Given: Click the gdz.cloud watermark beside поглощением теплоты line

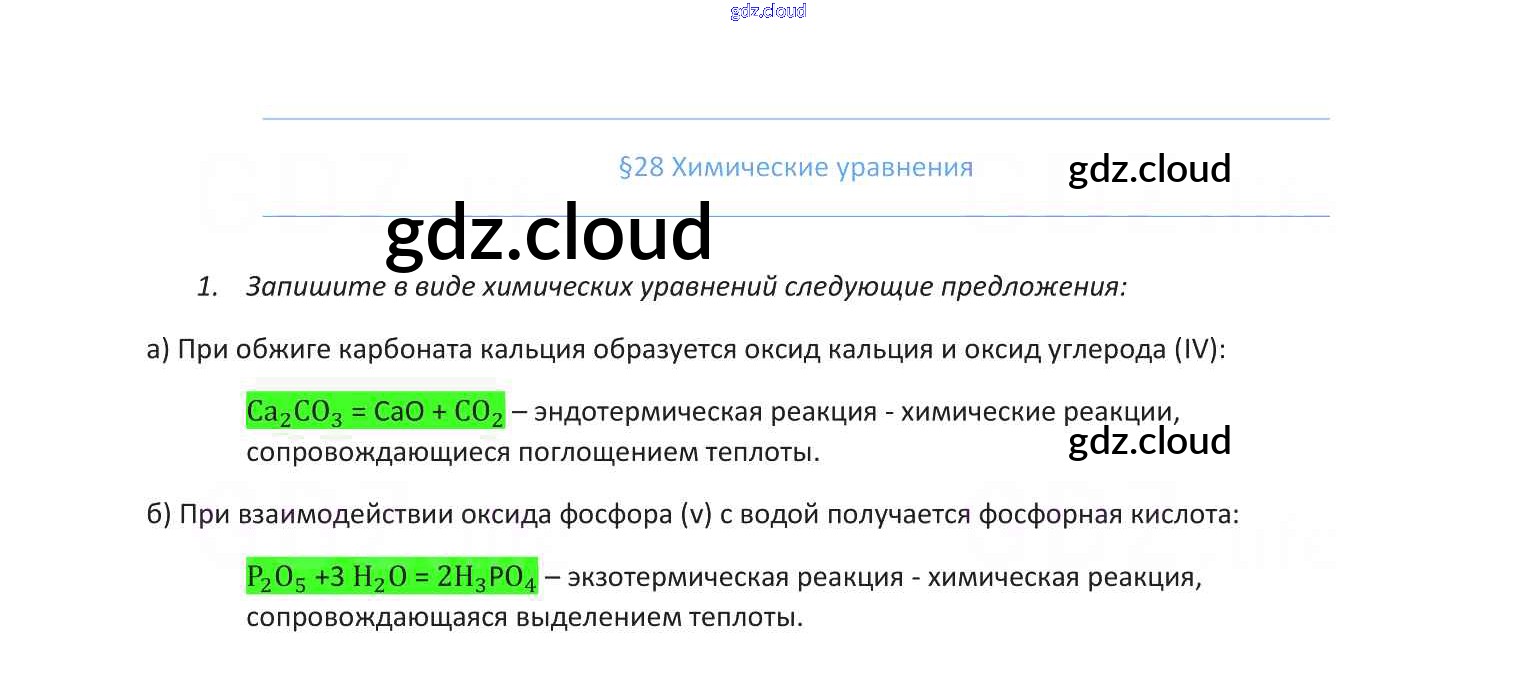Looking at the screenshot, I should pyautogui.click(x=1149, y=441).
